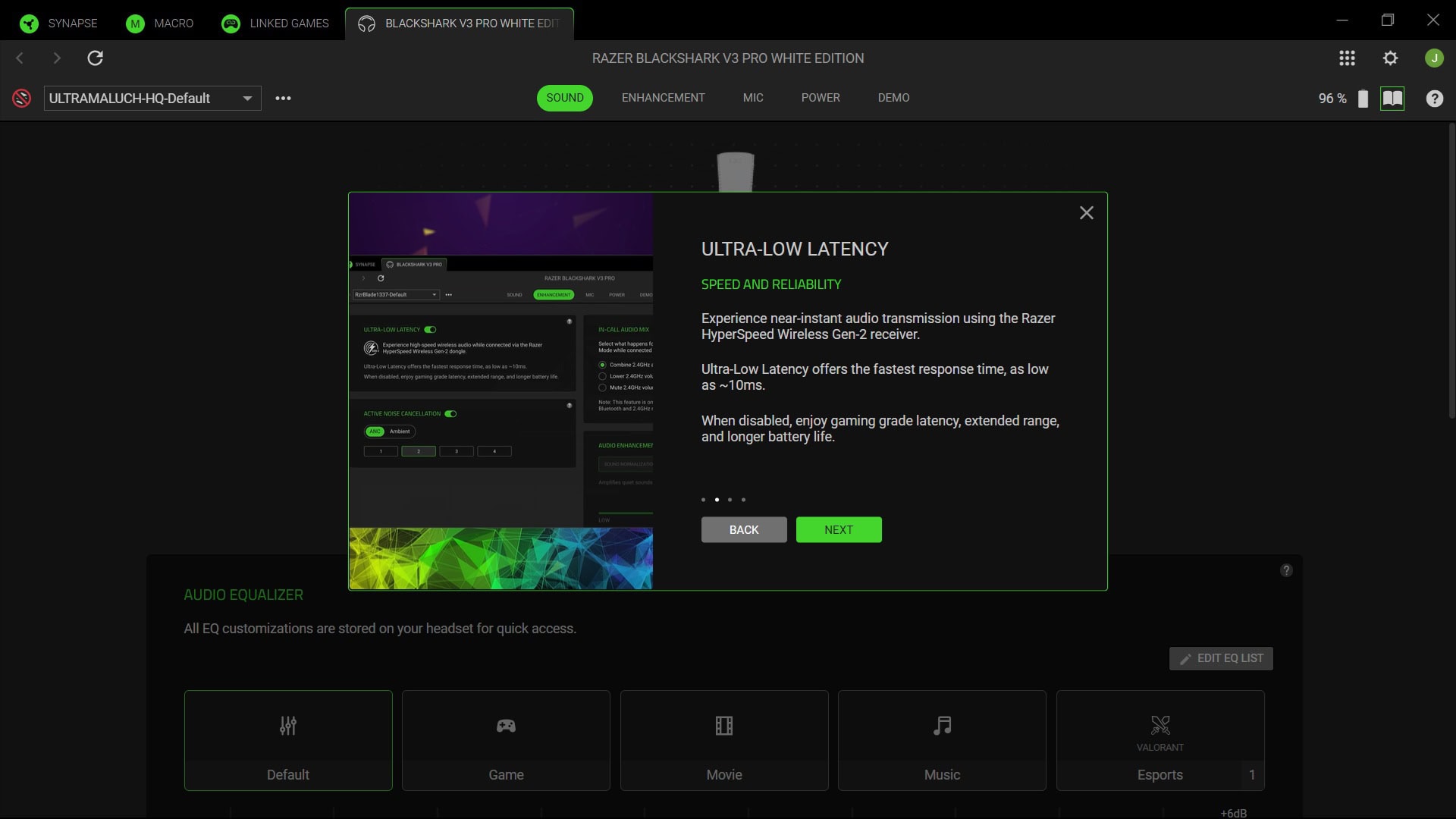
Task: Expand the ULTRAMALUCH-HQ-Default profile dropdown
Action: click(x=152, y=99)
